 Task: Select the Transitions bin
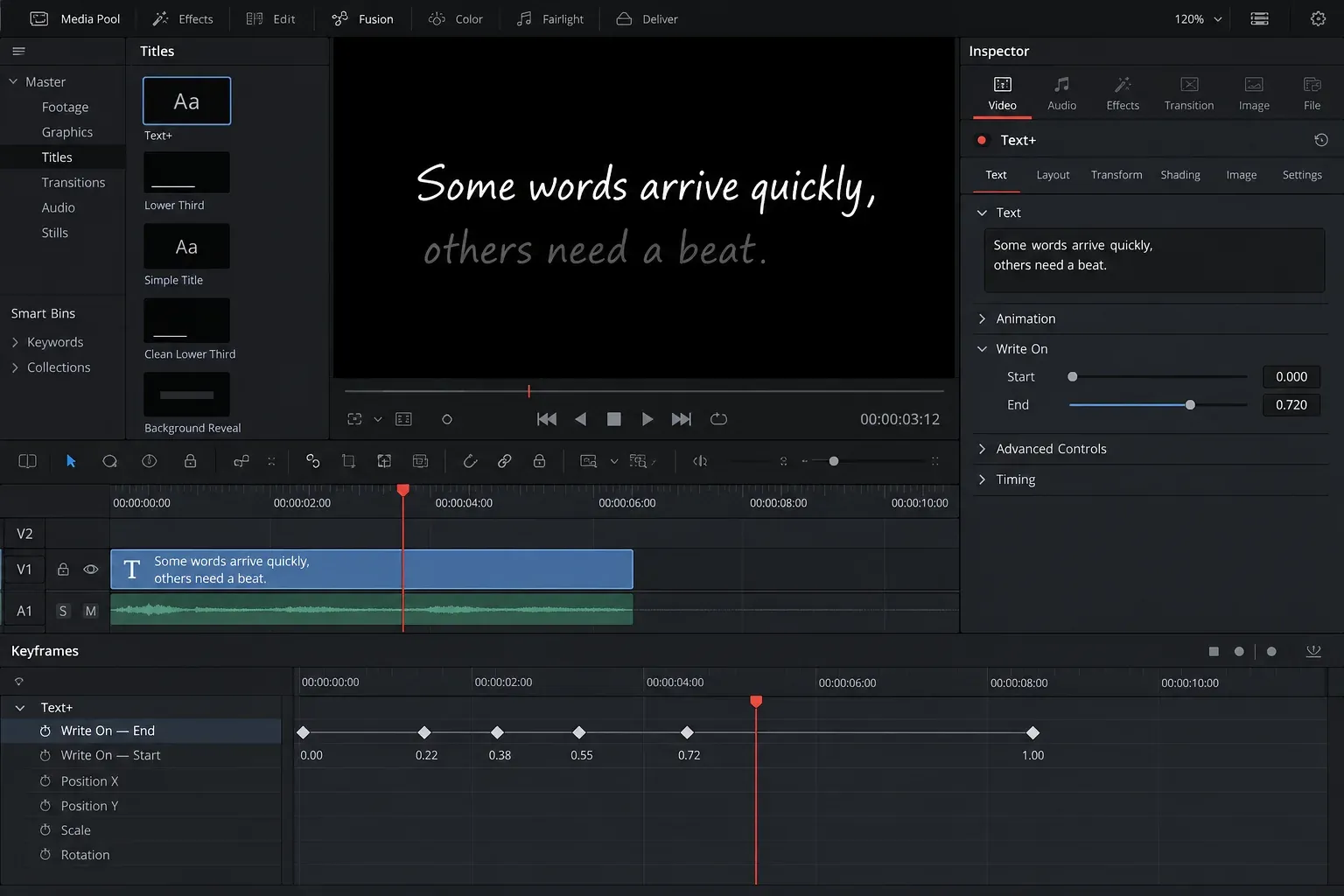pos(73,182)
